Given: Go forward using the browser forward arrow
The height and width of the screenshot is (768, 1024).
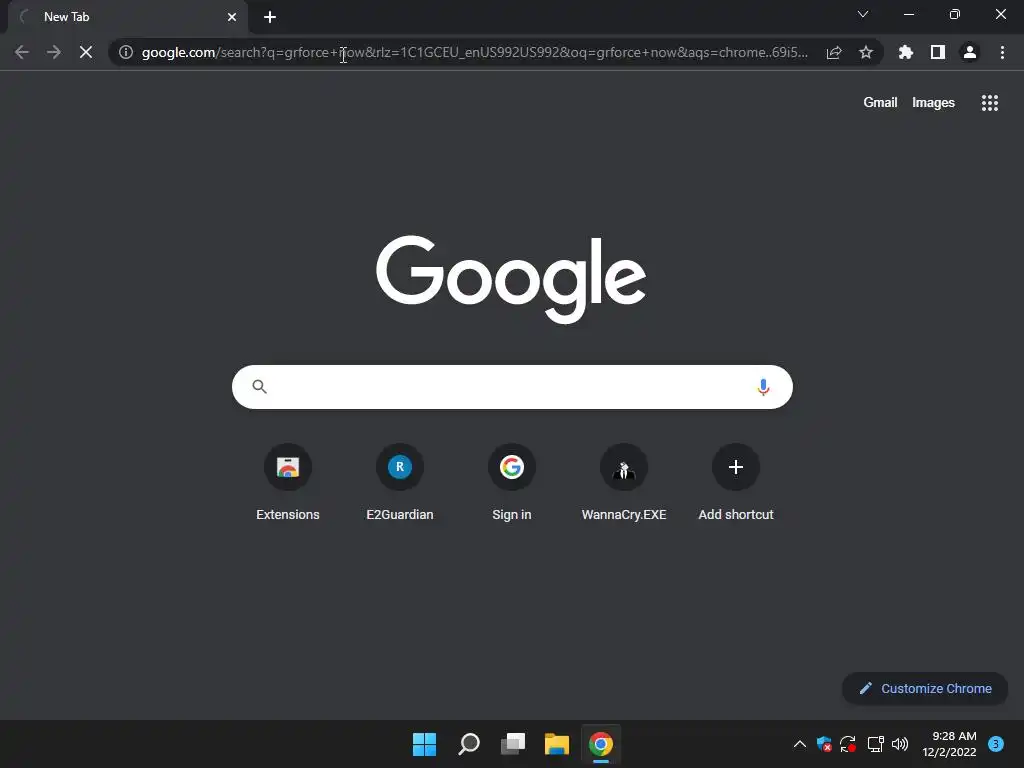Looking at the screenshot, I should pyautogui.click(x=54, y=52).
